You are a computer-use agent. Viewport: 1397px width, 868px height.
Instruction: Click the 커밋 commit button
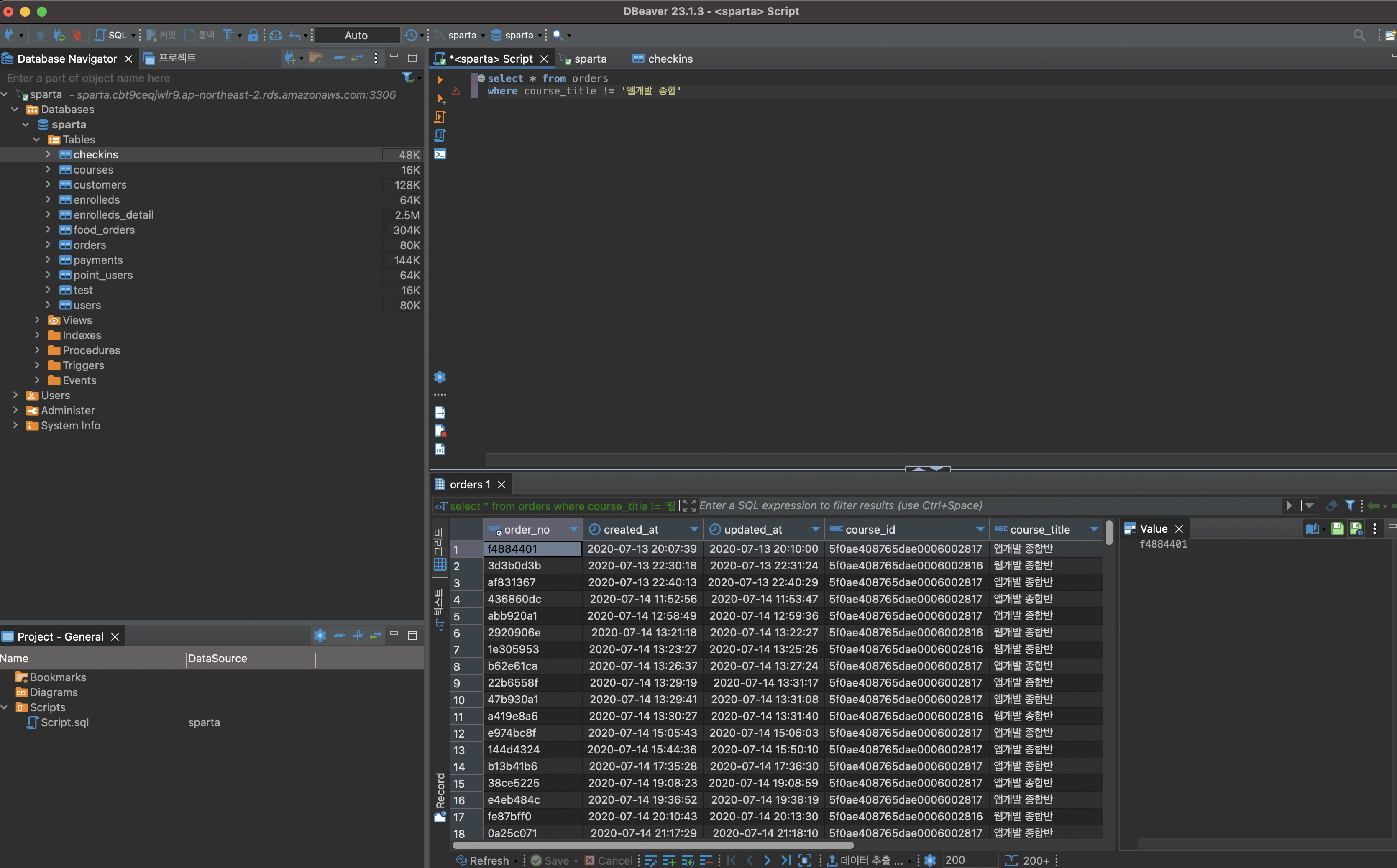pos(161,35)
